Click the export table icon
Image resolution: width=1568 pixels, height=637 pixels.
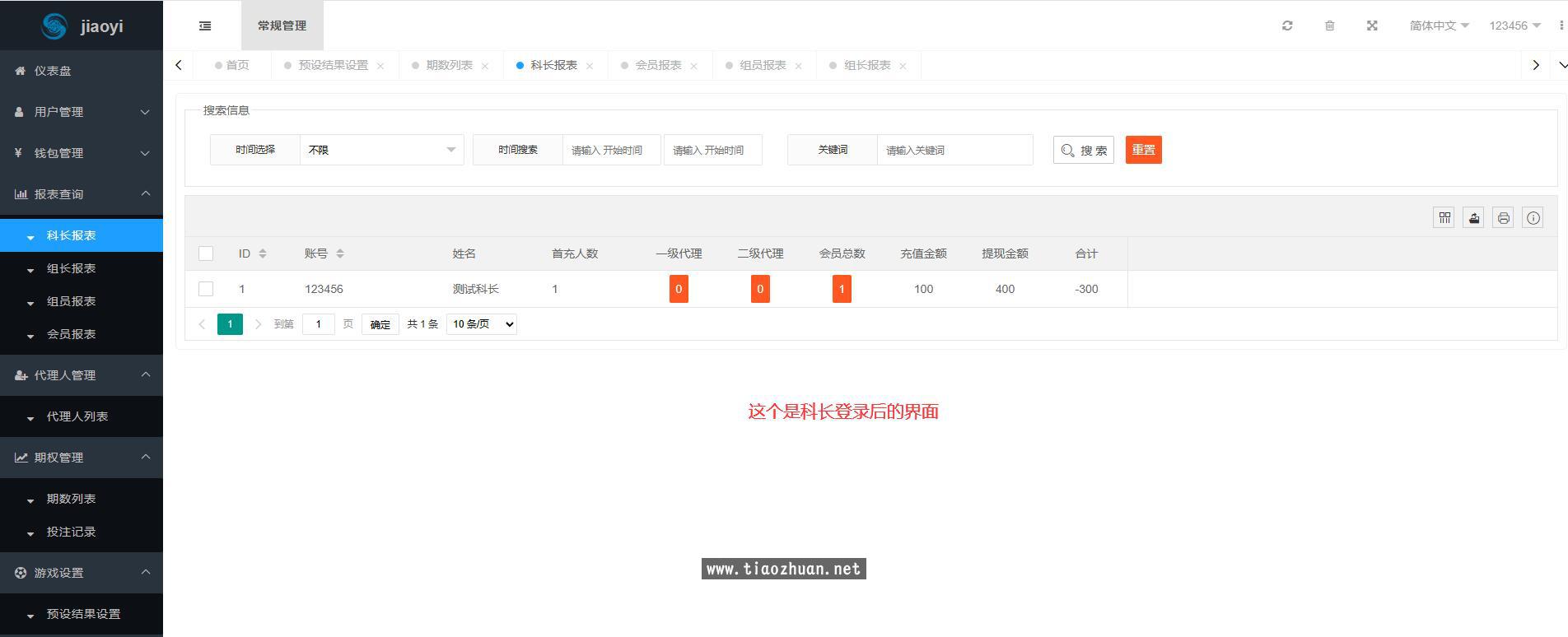click(1473, 218)
